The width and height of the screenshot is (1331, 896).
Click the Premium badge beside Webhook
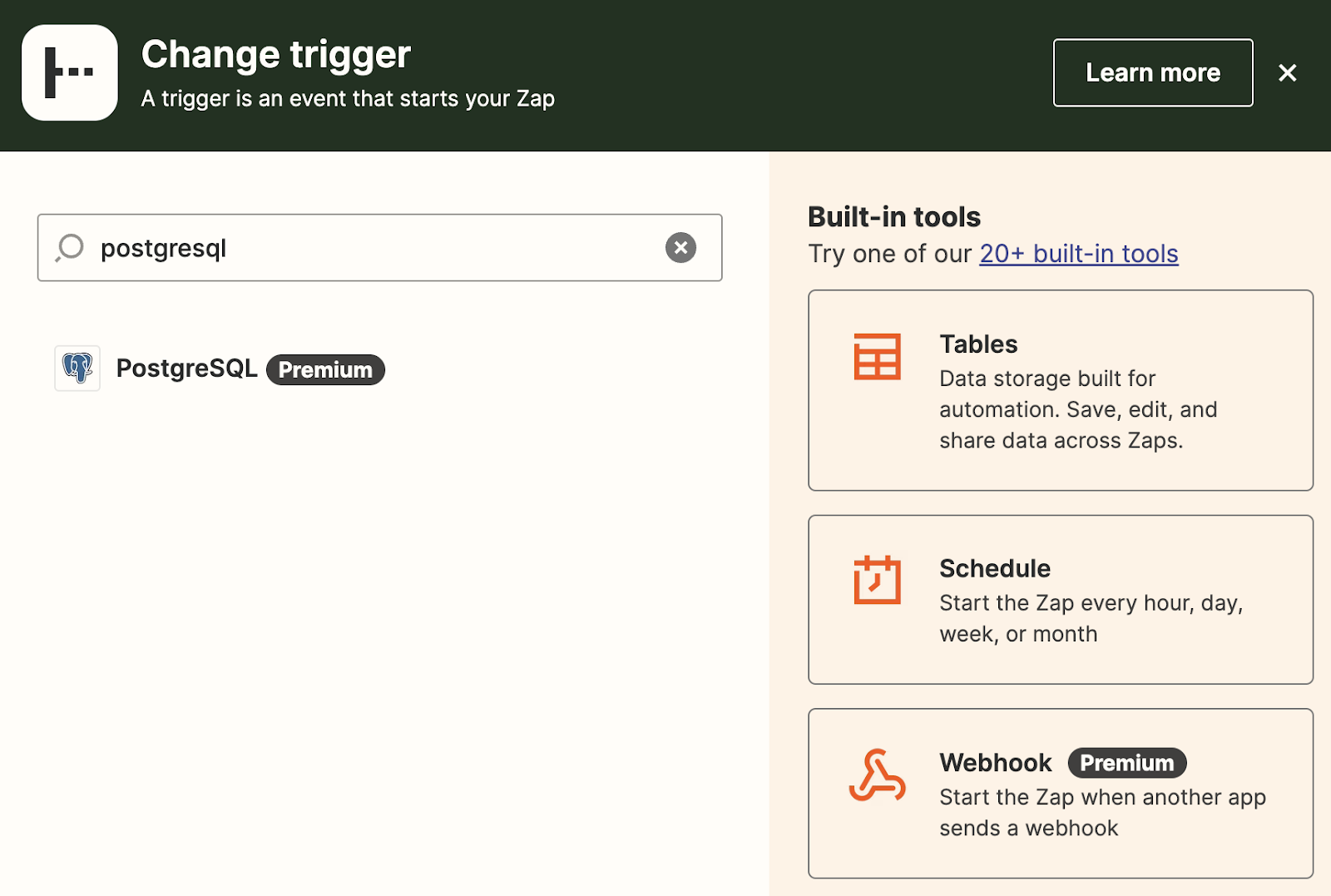[1127, 763]
